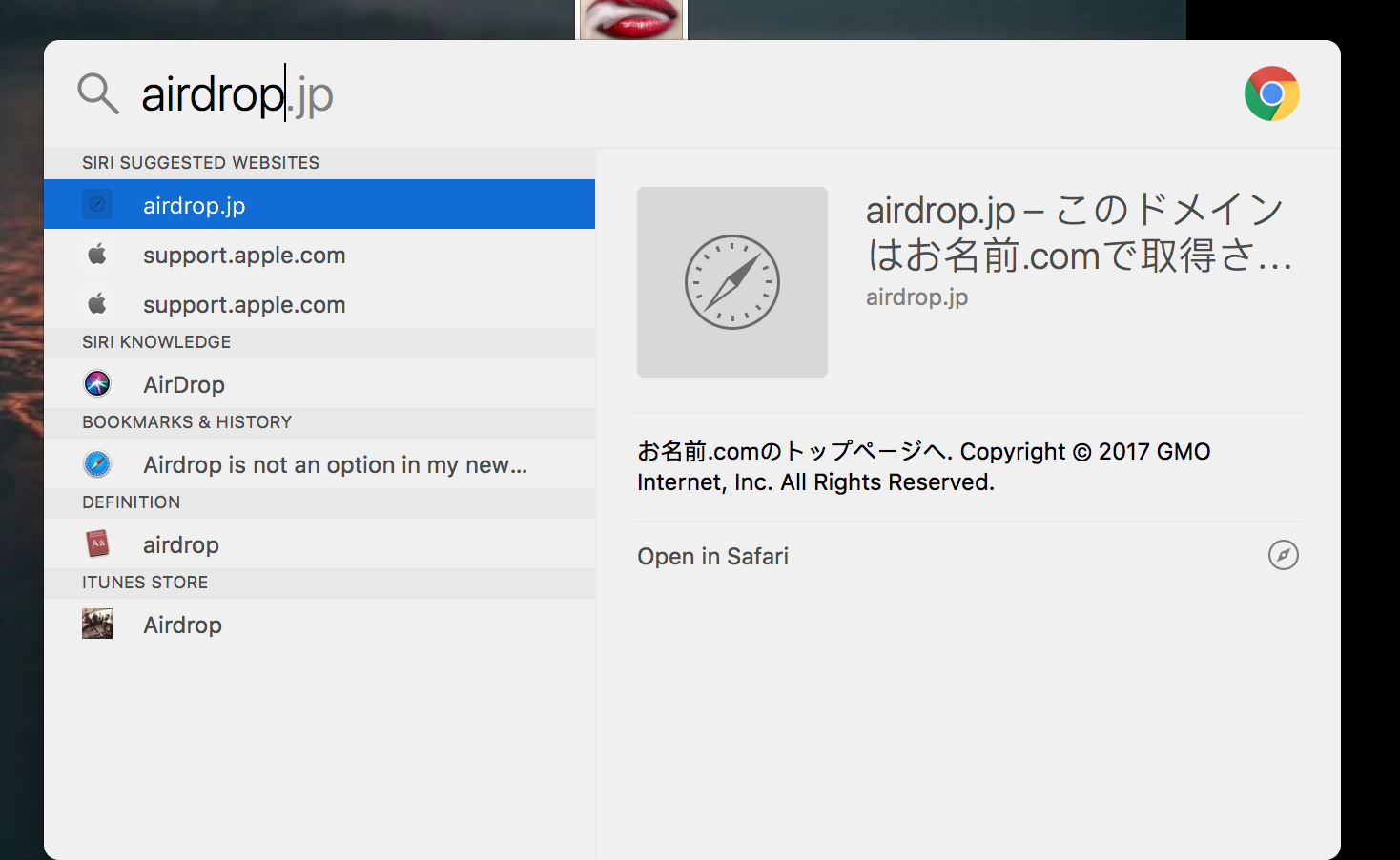Screen dimensions: 1400x860
Task: Select the second support.apple.com result
Action: click(319, 303)
